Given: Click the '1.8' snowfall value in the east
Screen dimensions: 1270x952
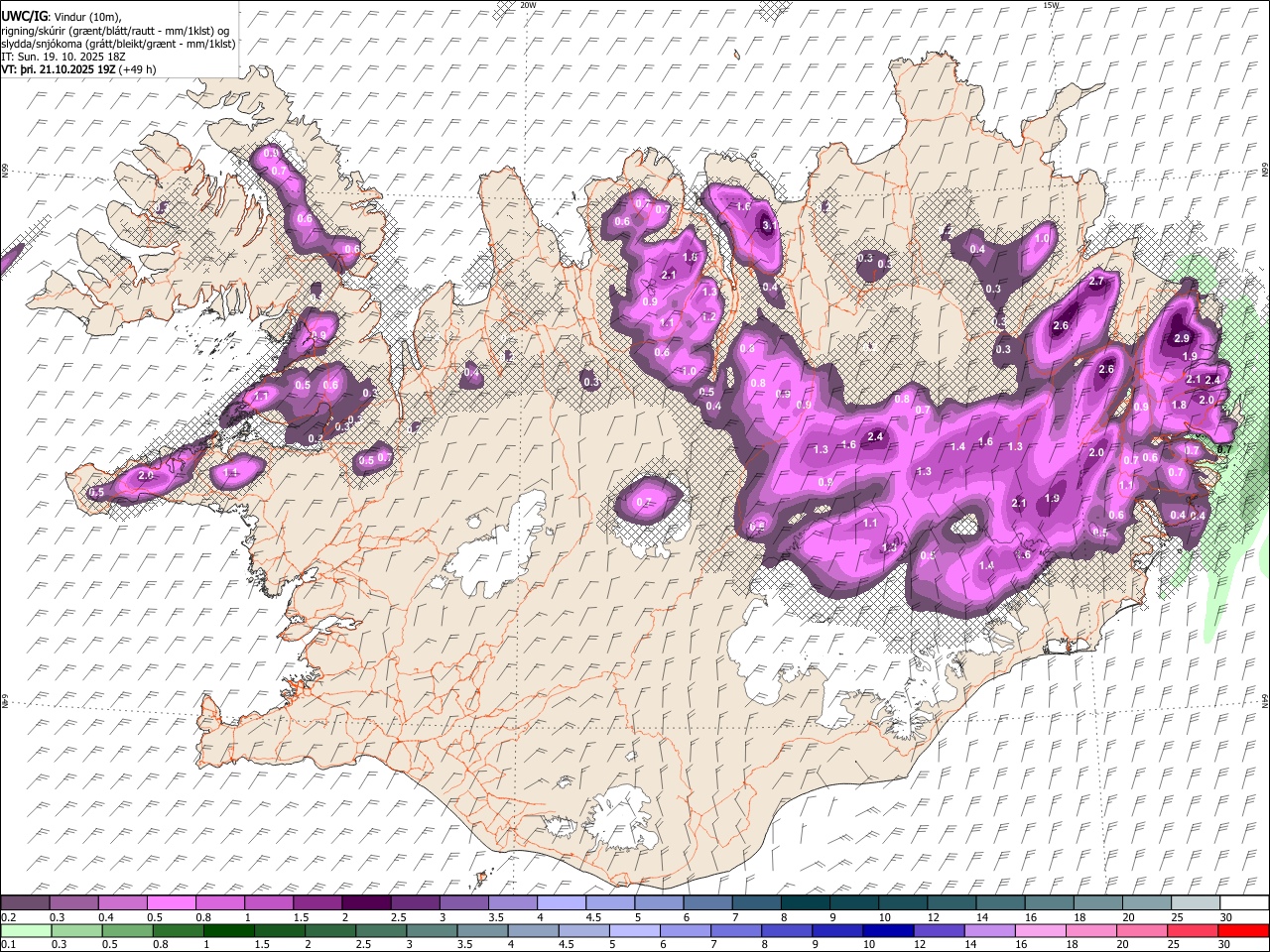Looking at the screenshot, I should pyautogui.click(x=1179, y=405).
